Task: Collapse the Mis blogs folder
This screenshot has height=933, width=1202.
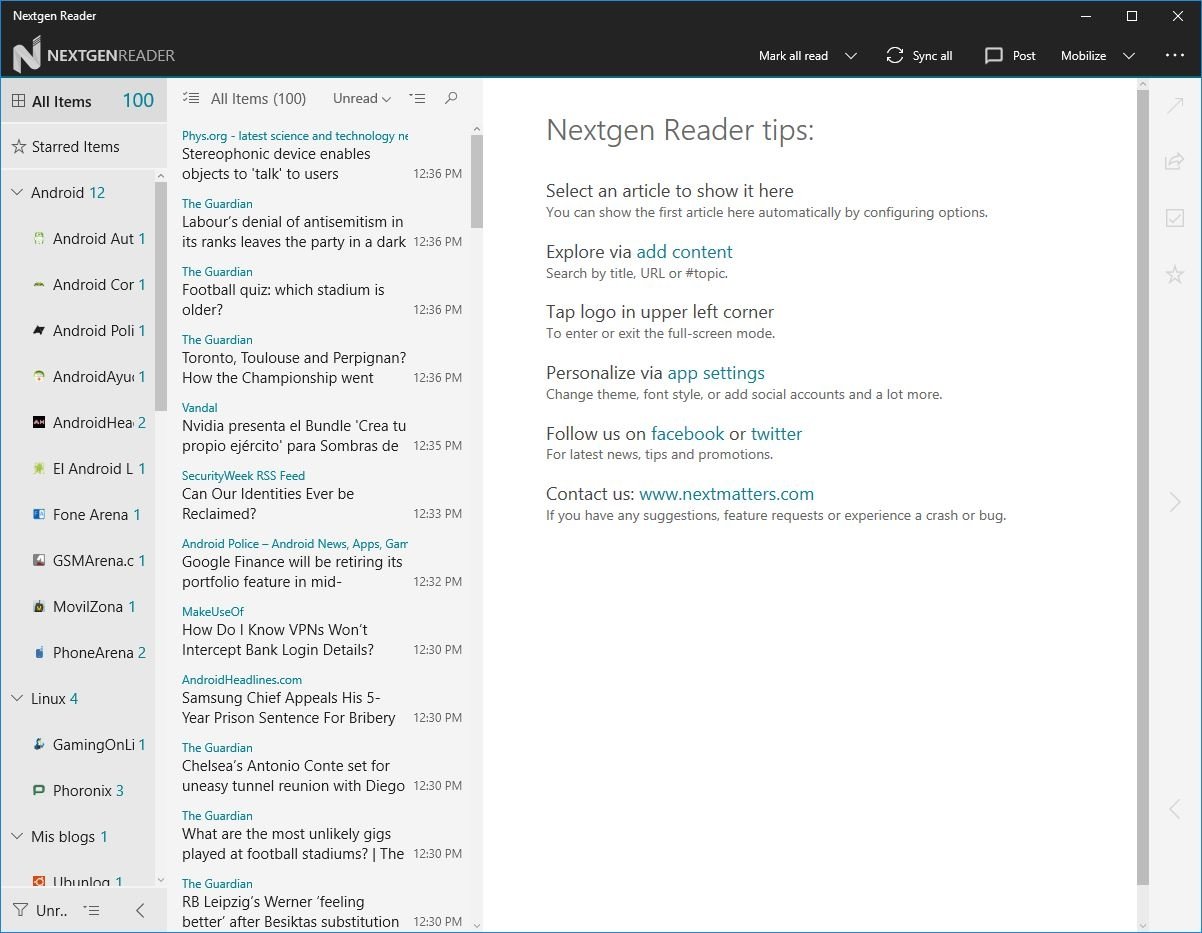Action: click(17, 836)
